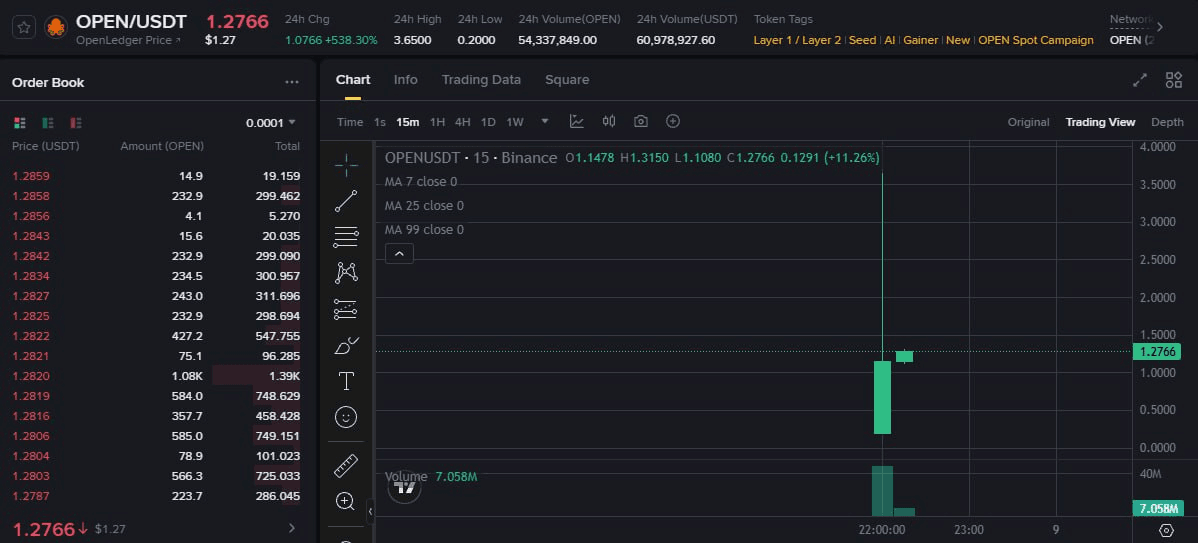This screenshot has width=1198, height=543.
Task: Click the AI token tag
Action: 889,40
